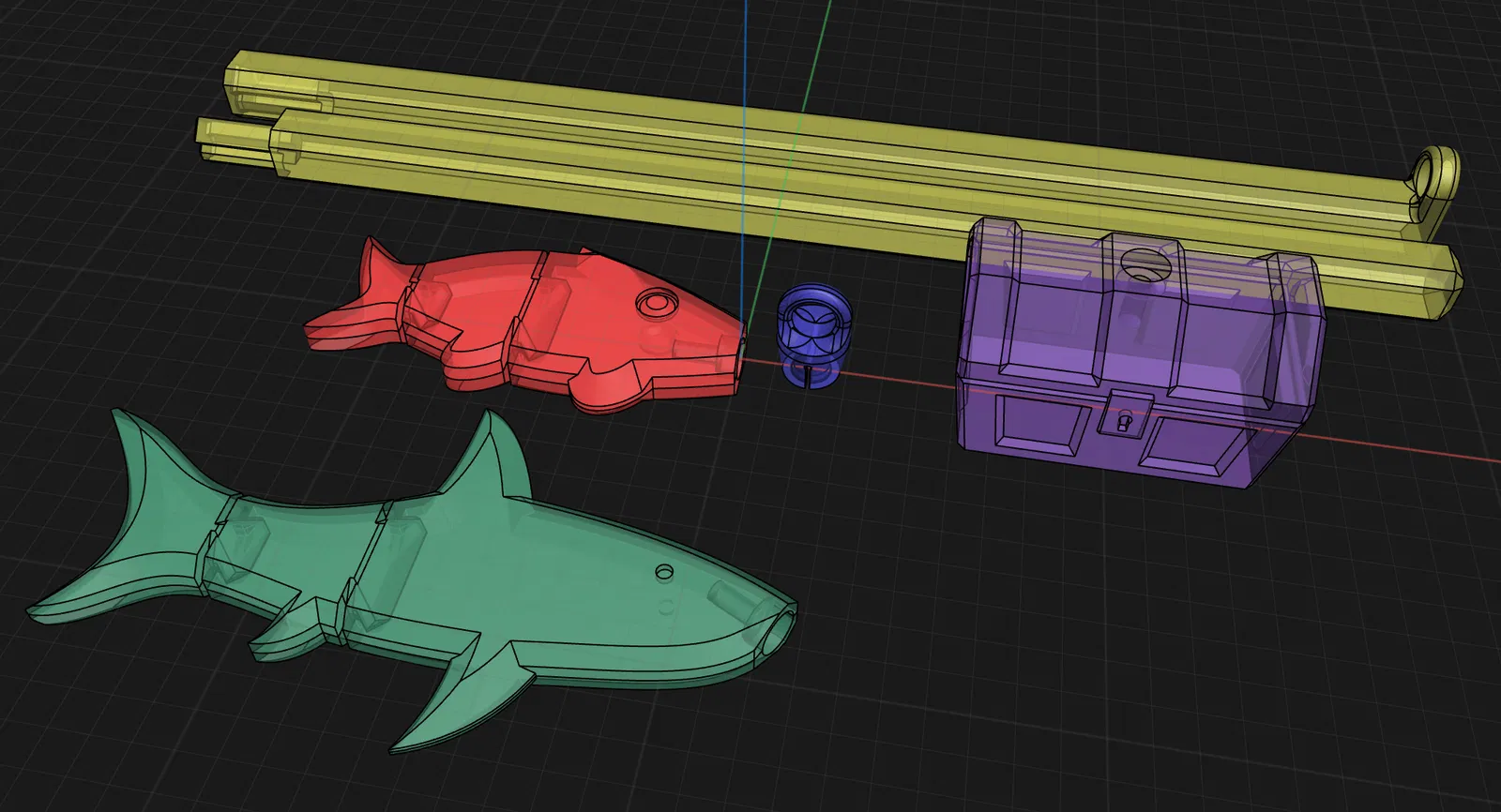Click the red fish's circular eye
The height and width of the screenshot is (812, 1501).
pos(655,303)
